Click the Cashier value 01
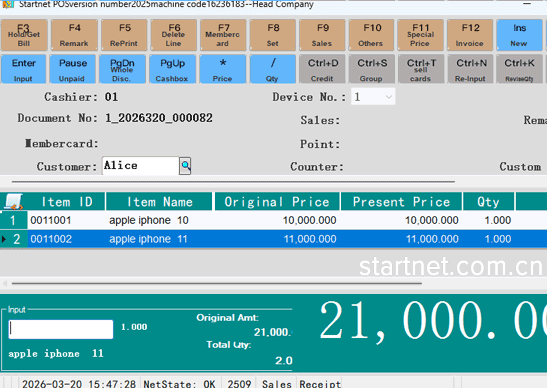This screenshot has width=547, height=388. (x=111, y=97)
